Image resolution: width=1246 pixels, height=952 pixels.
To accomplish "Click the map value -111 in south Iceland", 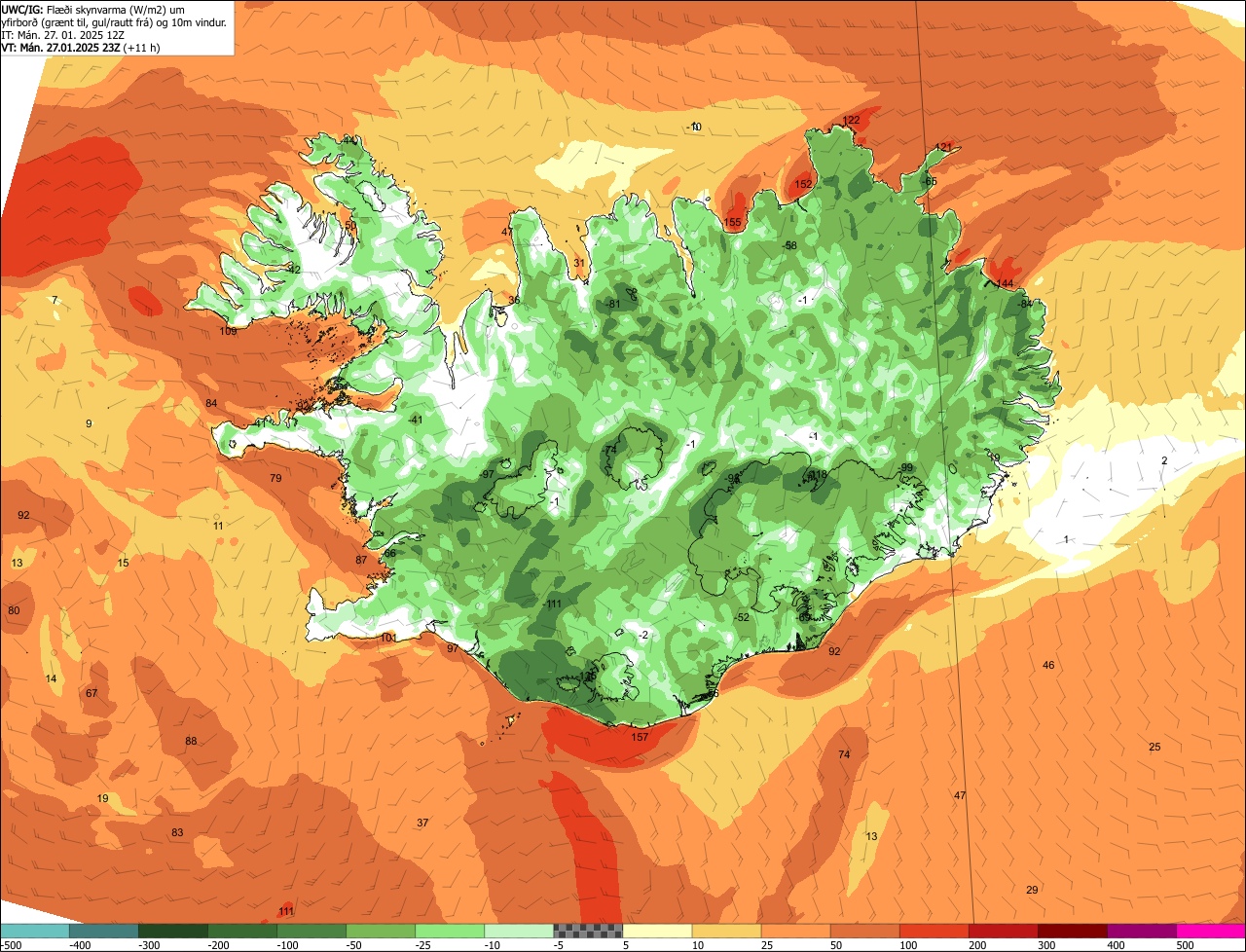I will coord(552,604).
